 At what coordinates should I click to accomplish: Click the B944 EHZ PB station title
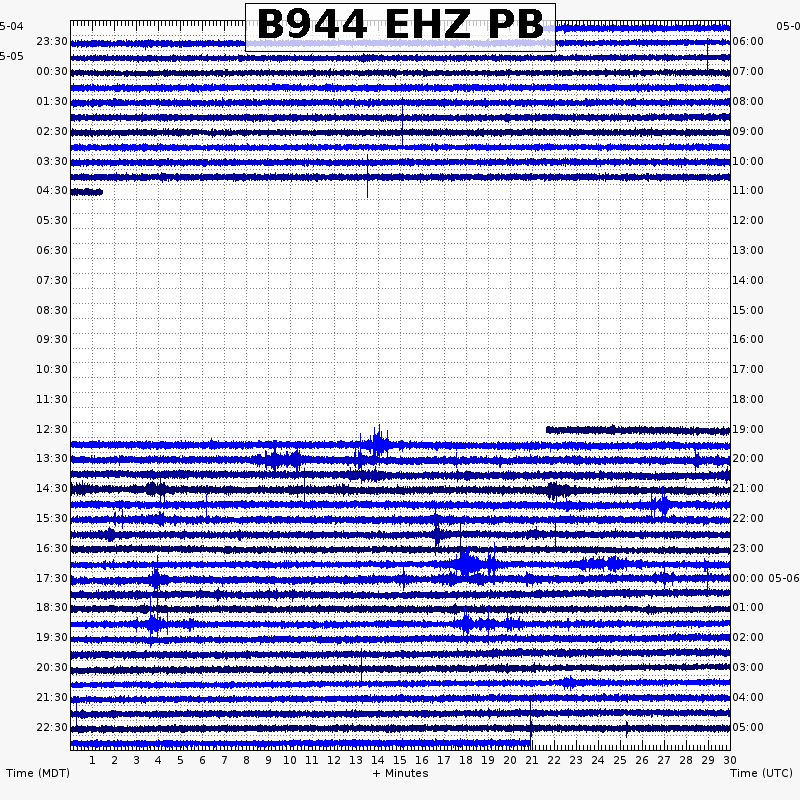click(x=401, y=24)
